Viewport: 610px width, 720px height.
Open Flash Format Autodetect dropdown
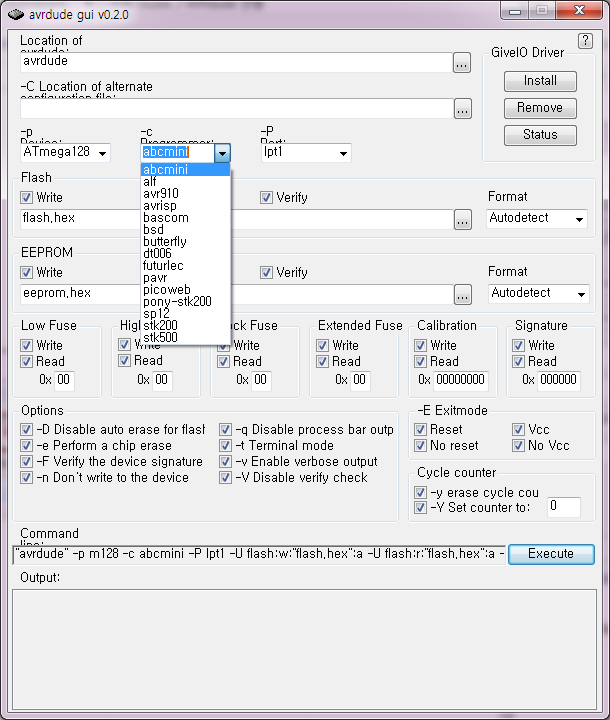tap(580, 219)
